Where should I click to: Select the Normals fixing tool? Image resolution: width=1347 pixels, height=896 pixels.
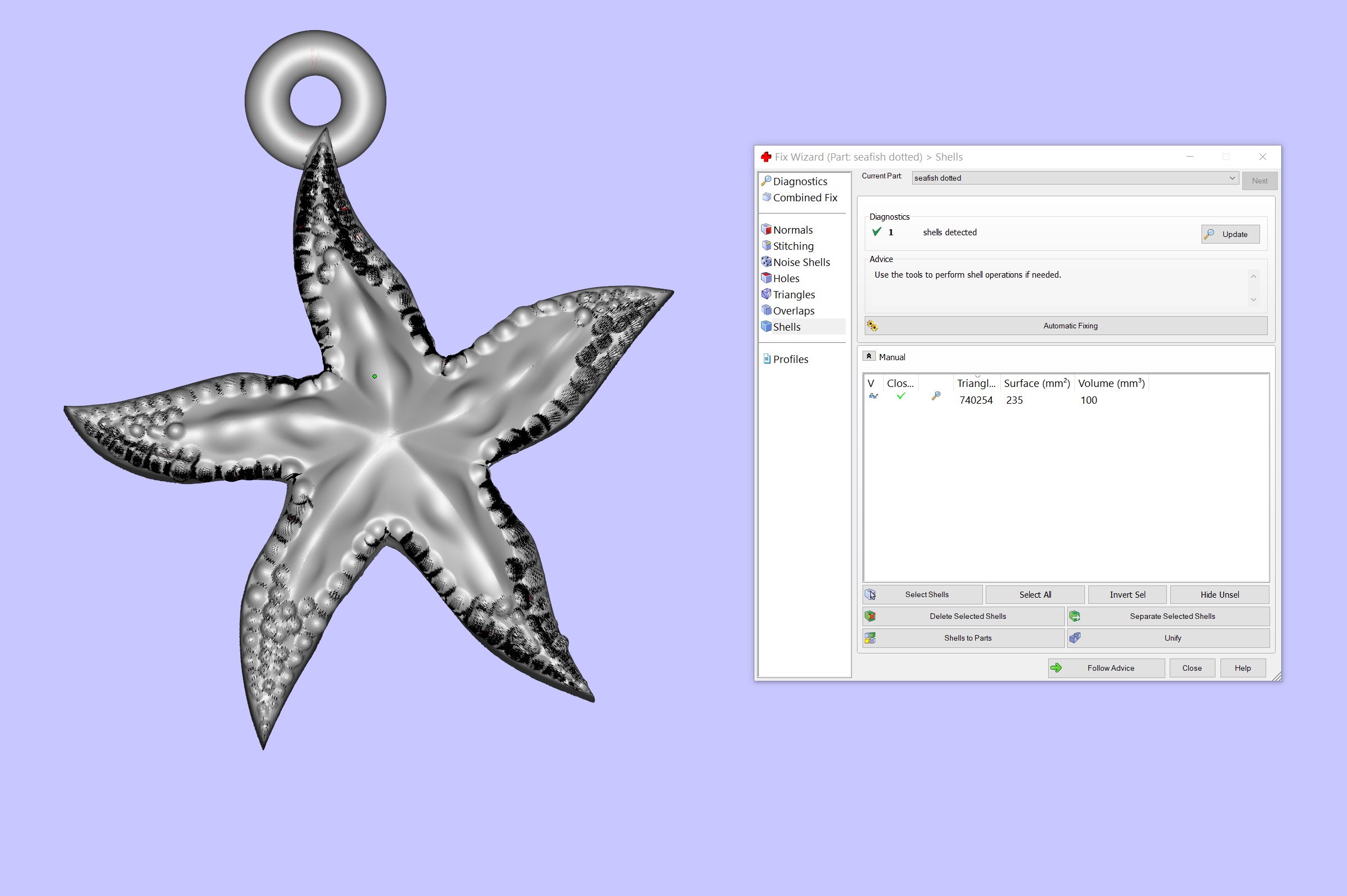793,230
